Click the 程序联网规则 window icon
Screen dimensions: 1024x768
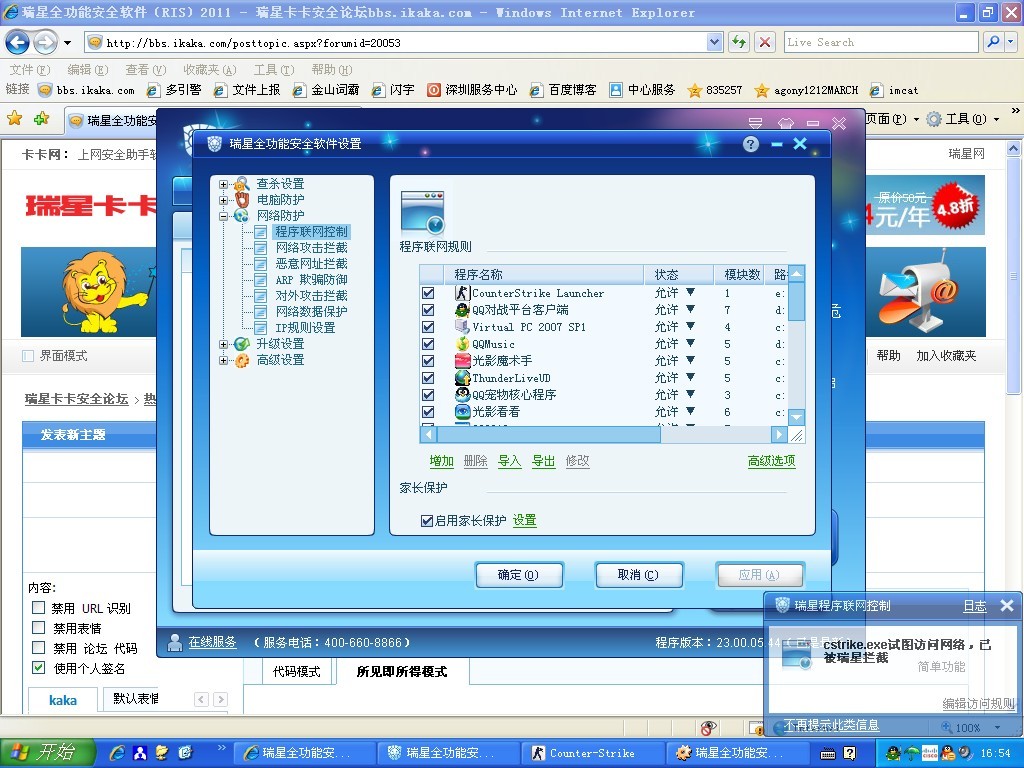(423, 212)
